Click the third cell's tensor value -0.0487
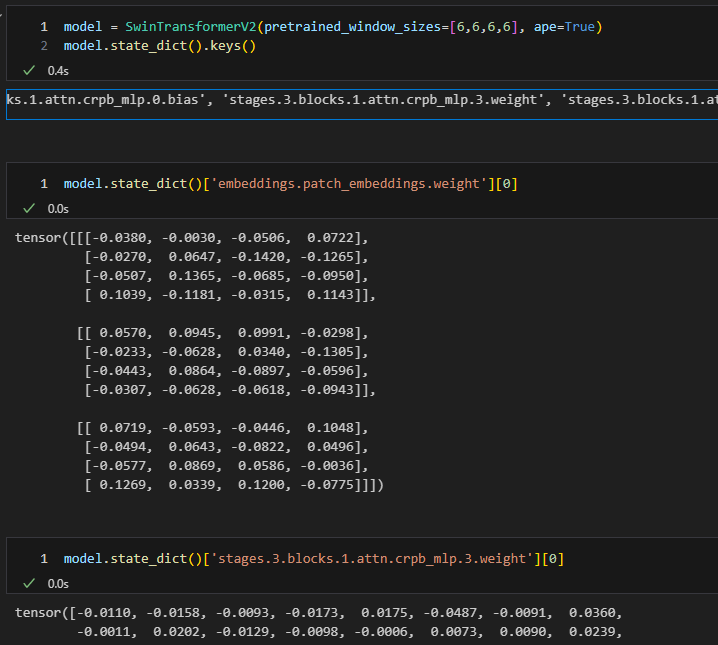The width and height of the screenshot is (718, 645). 450,613
